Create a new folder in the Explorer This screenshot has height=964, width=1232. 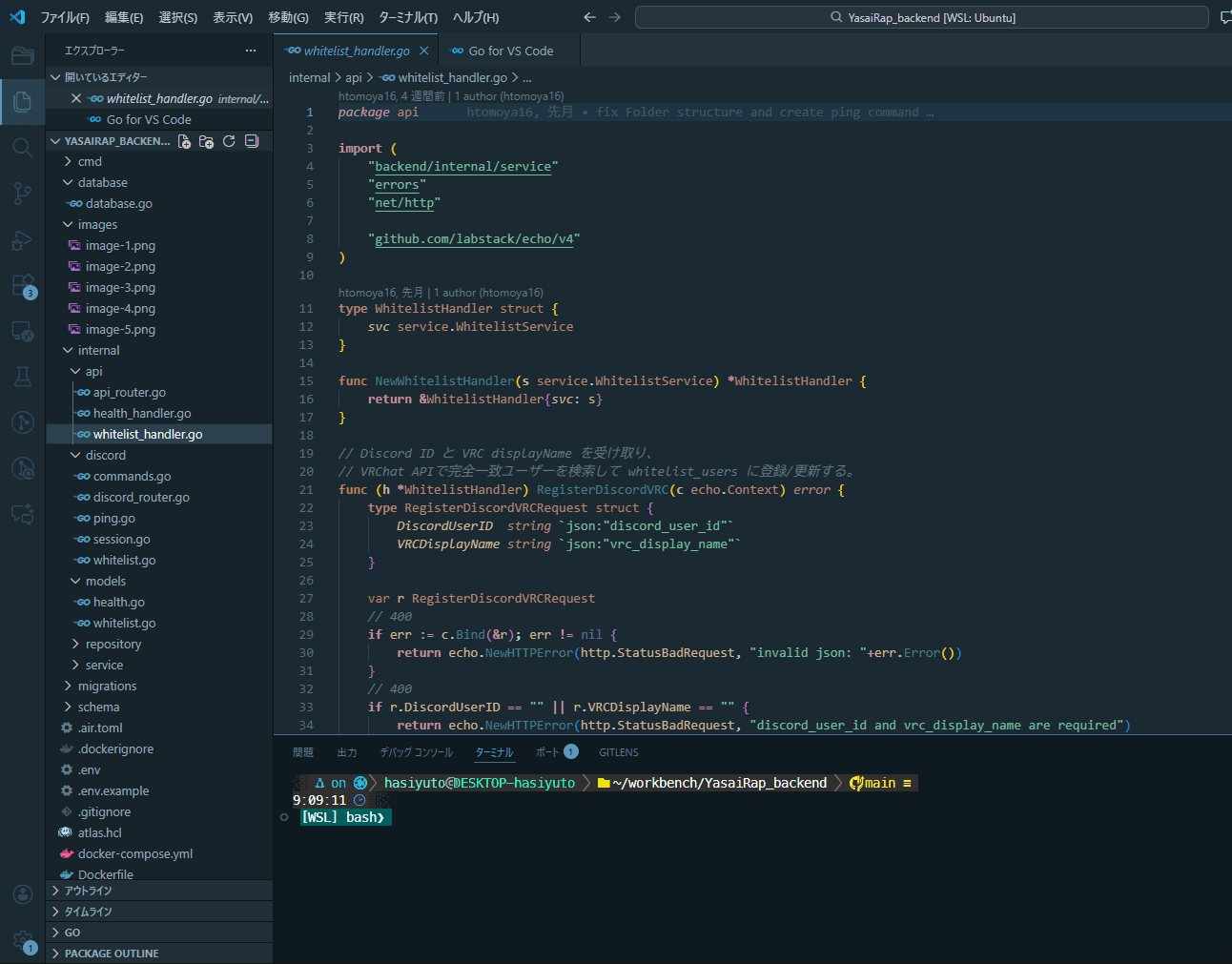point(206,140)
